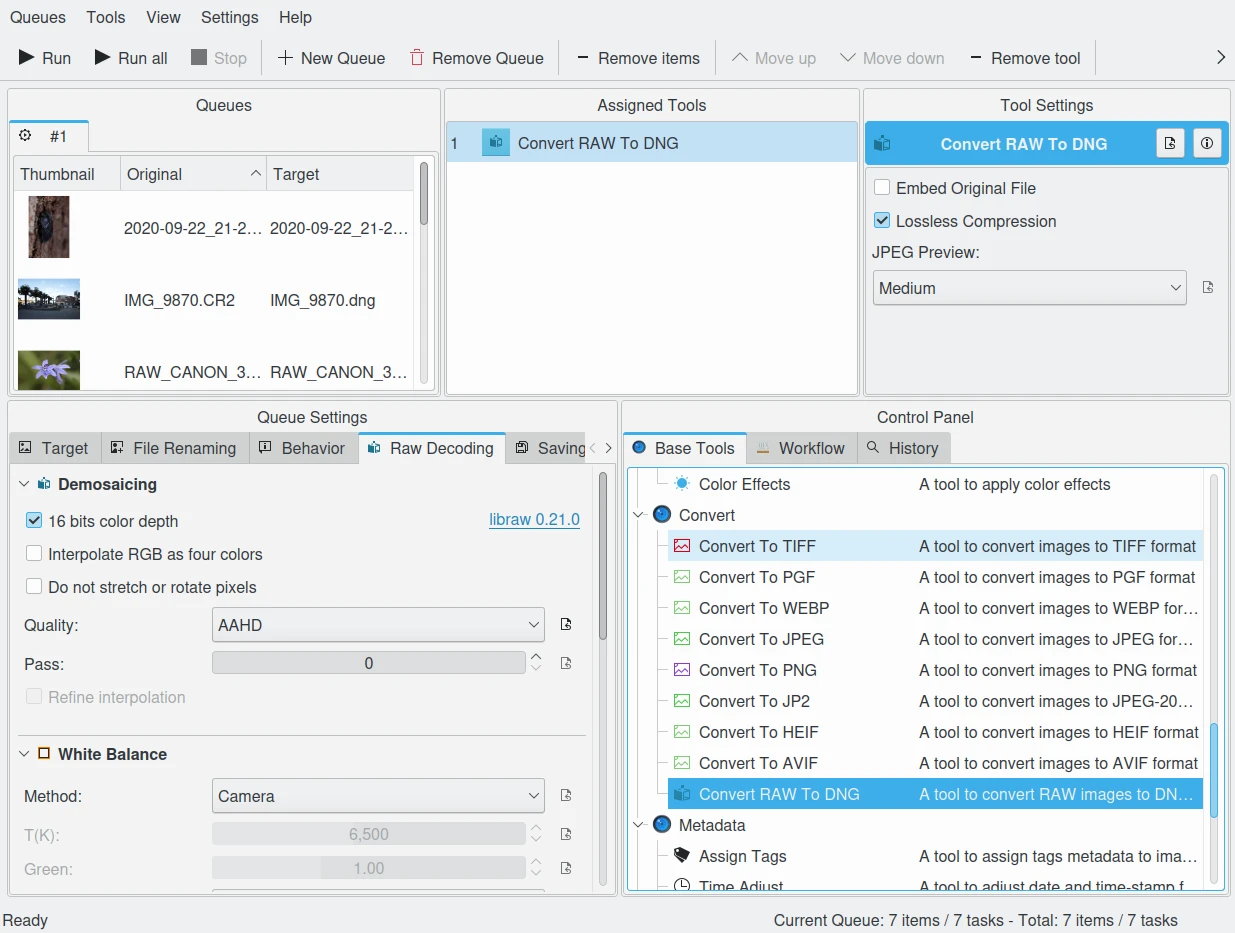Uncheck Lossless Compression option
The image size is (1235, 933).
click(x=882, y=221)
